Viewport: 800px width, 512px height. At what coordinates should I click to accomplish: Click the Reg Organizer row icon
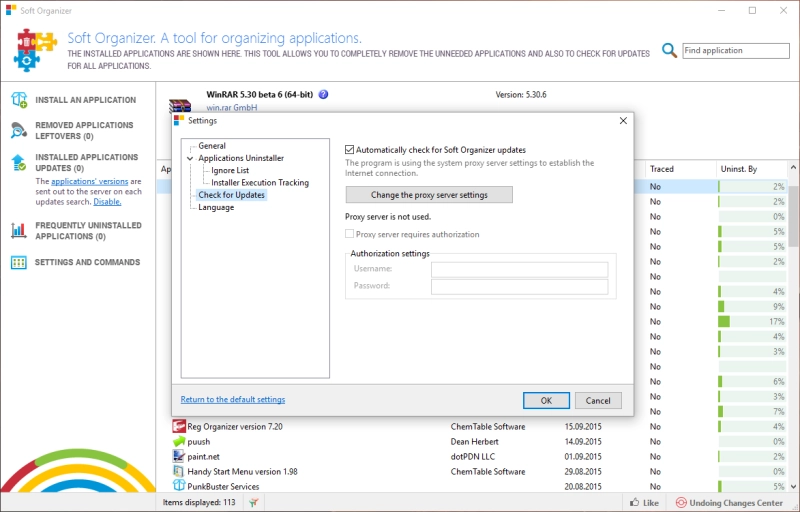(179, 426)
